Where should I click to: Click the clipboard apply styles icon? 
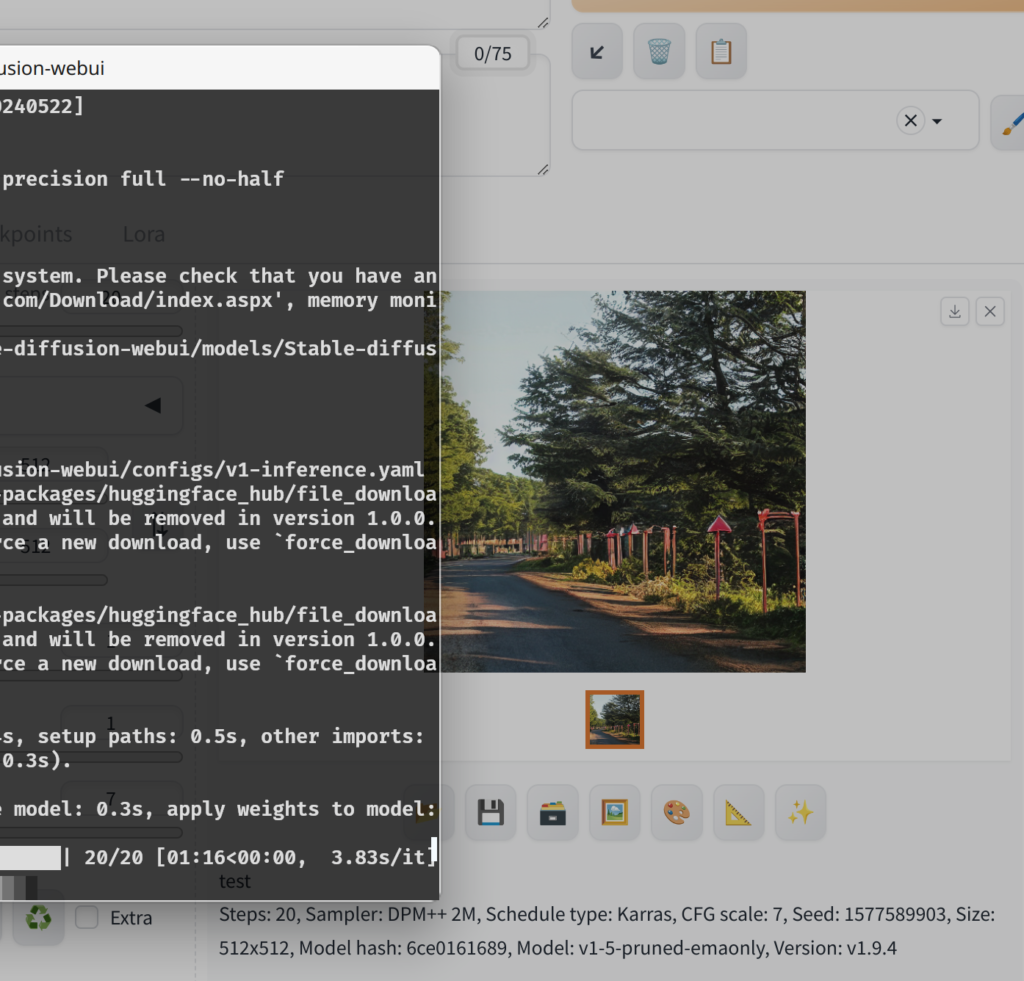[721, 52]
